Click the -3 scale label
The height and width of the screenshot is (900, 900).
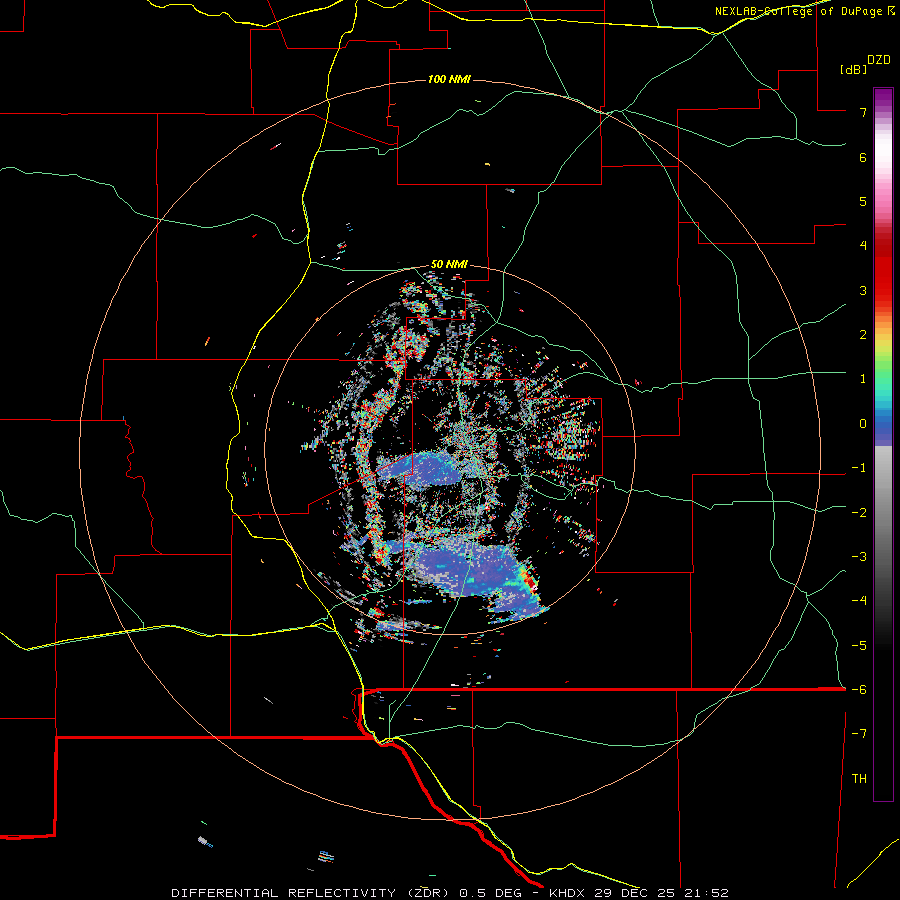[859, 557]
